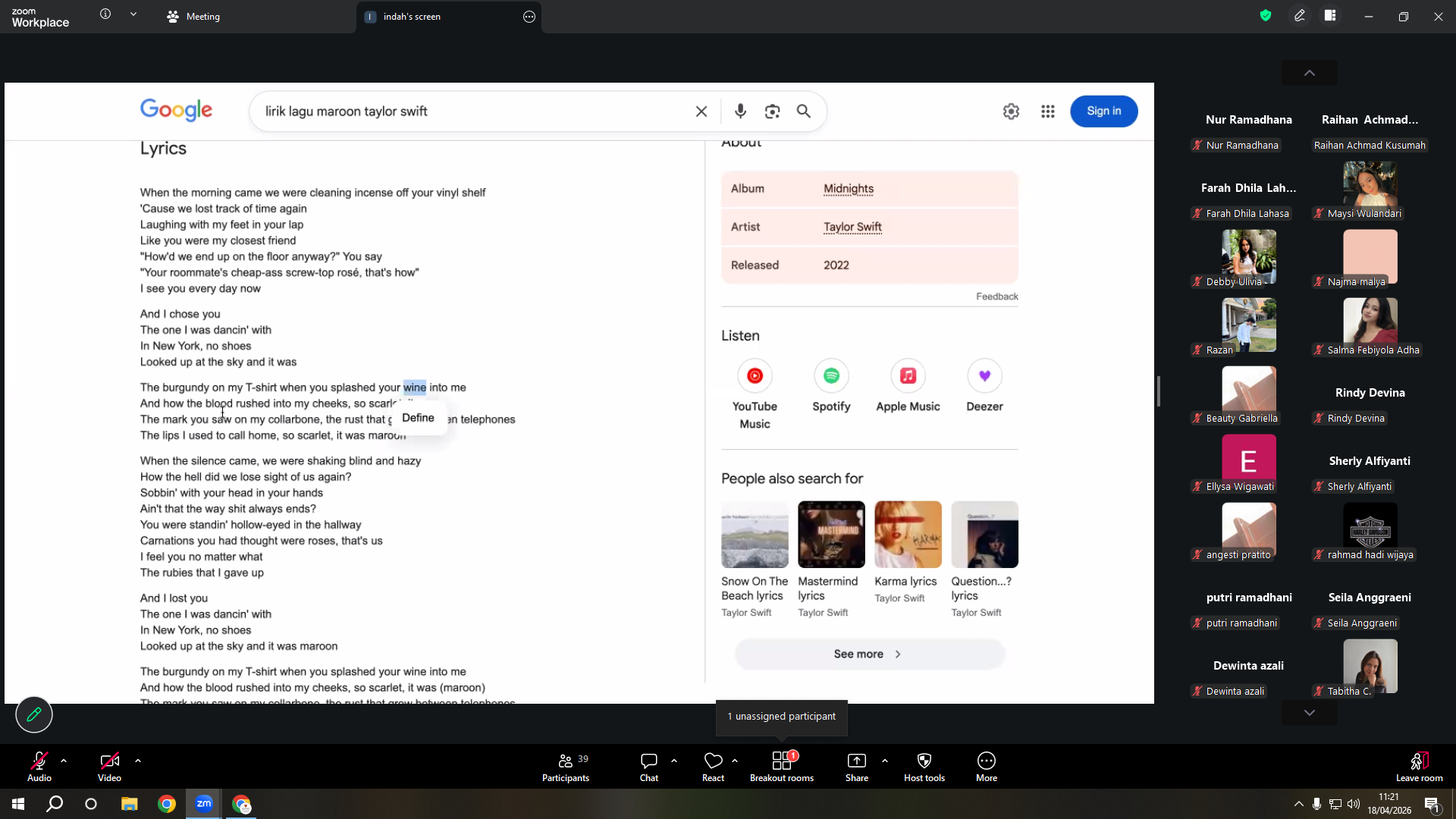Open Snow On The Beach lyrics thumbnail

(x=755, y=535)
